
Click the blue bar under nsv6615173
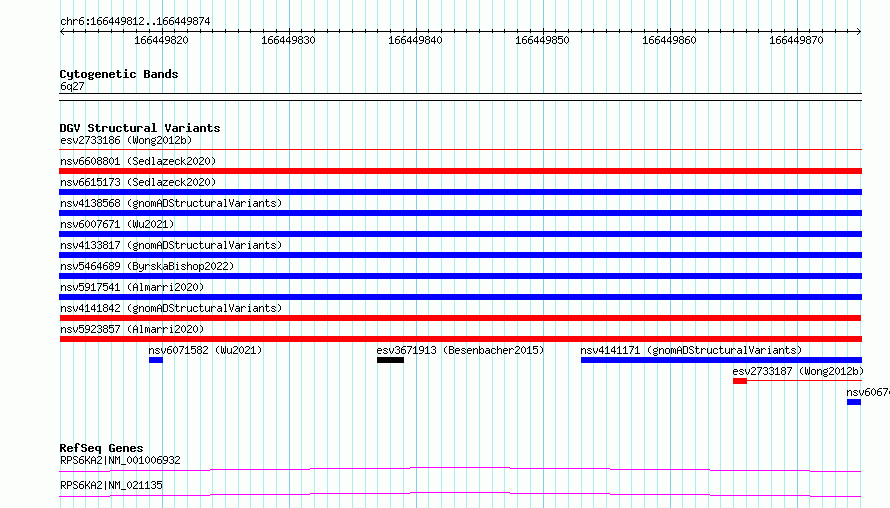(x=460, y=192)
